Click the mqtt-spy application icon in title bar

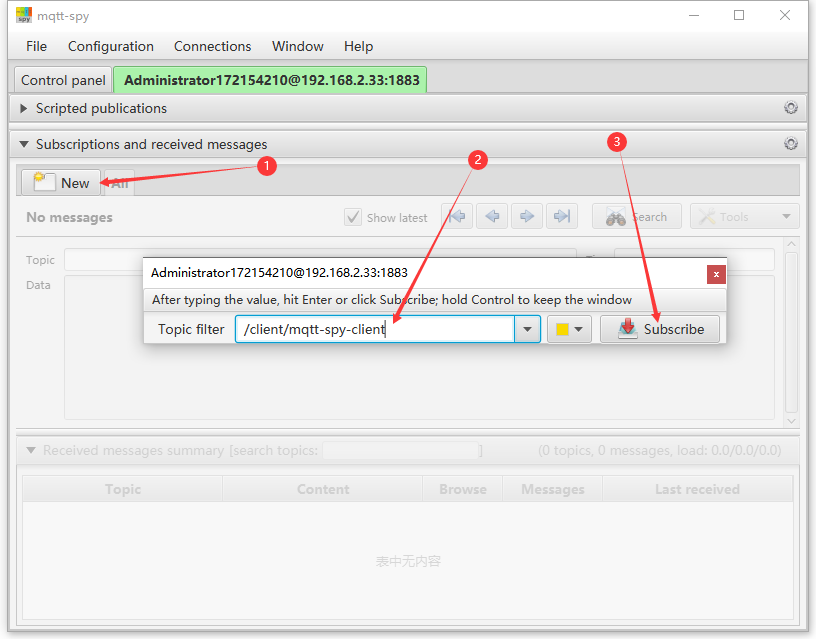(x=24, y=16)
